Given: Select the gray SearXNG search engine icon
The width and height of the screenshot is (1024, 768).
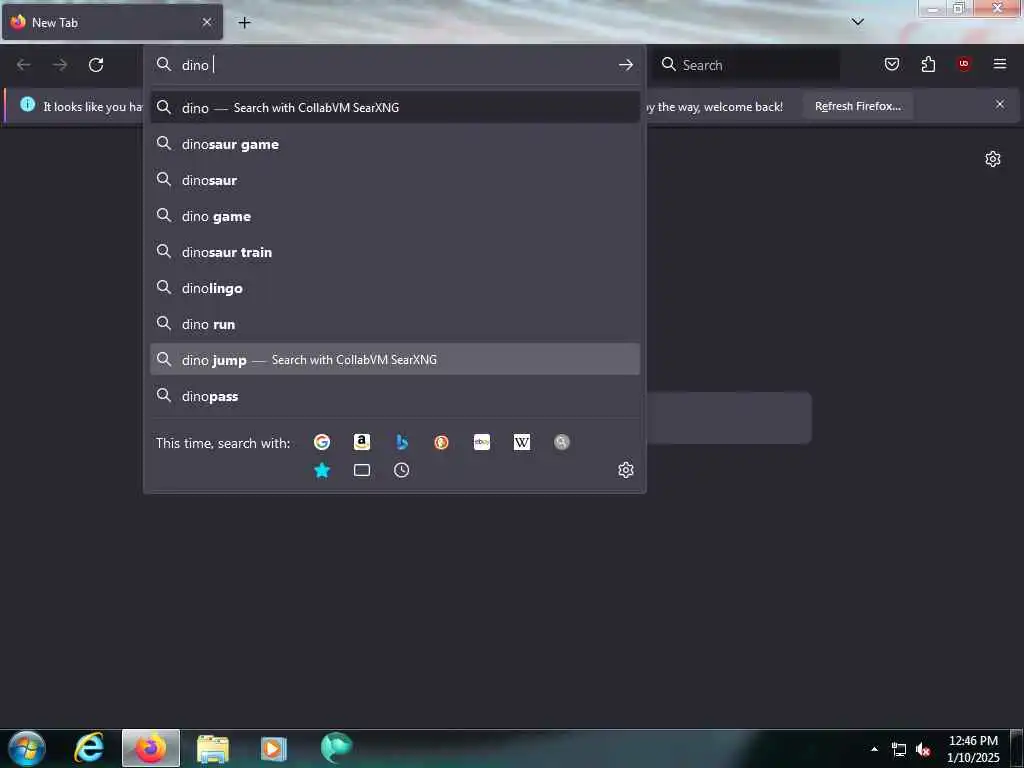Looking at the screenshot, I should (562, 442).
